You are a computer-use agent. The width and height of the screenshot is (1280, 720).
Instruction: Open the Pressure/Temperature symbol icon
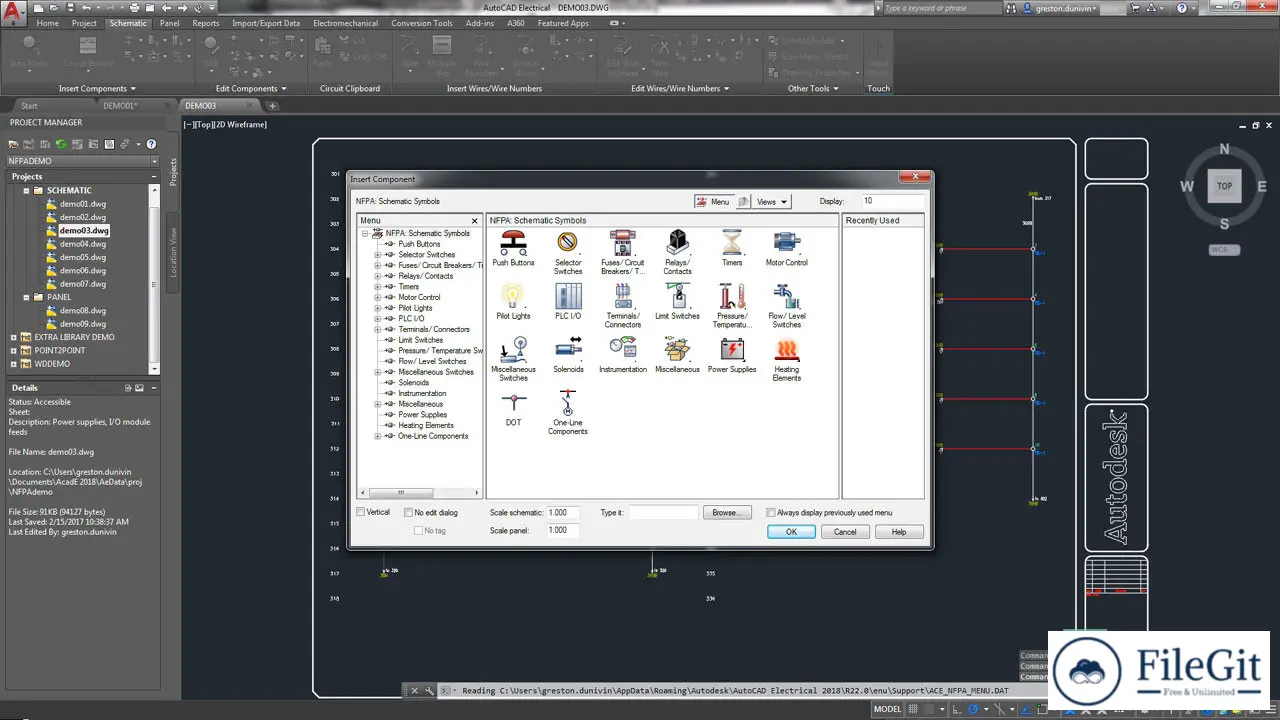(x=732, y=296)
